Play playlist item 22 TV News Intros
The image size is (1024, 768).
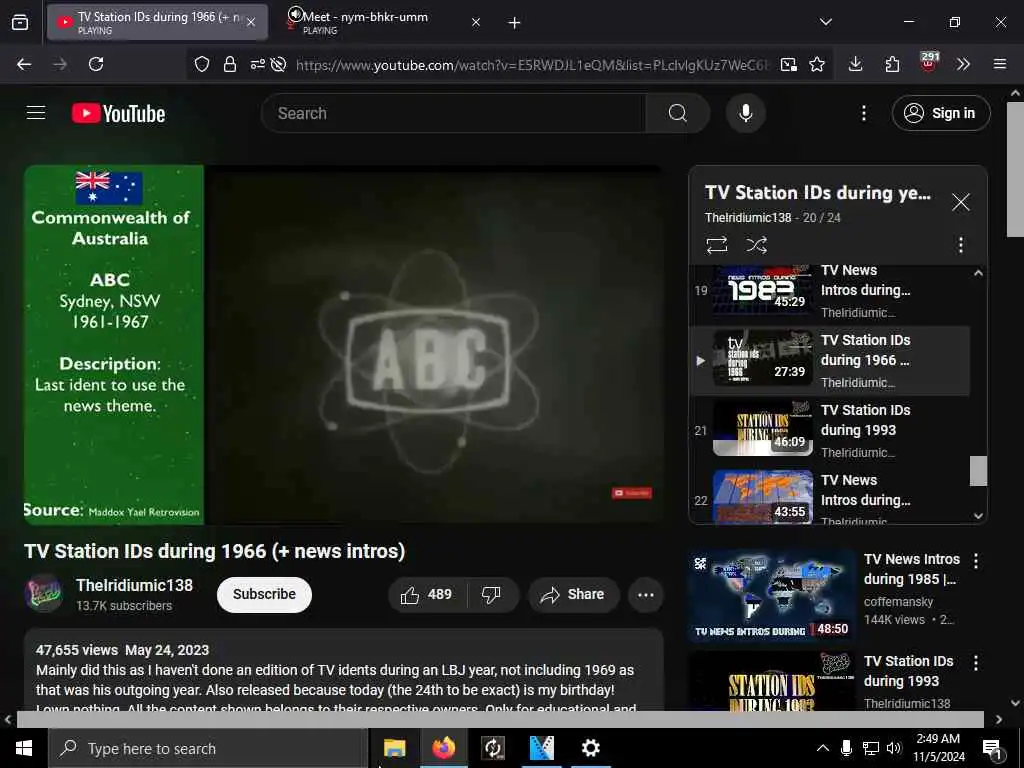(x=829, y=497)
